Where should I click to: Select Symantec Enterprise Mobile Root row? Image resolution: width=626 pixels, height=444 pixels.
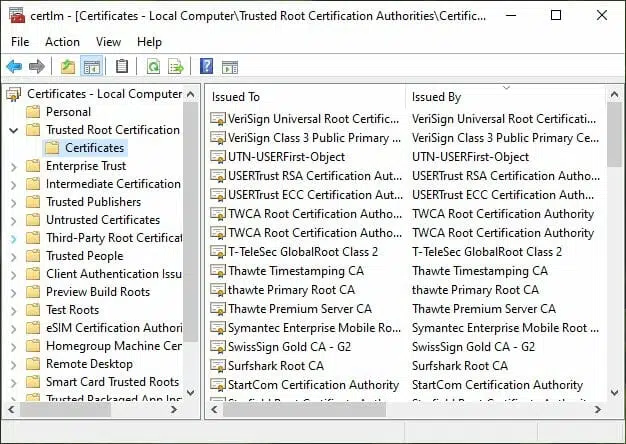[405, 328]
